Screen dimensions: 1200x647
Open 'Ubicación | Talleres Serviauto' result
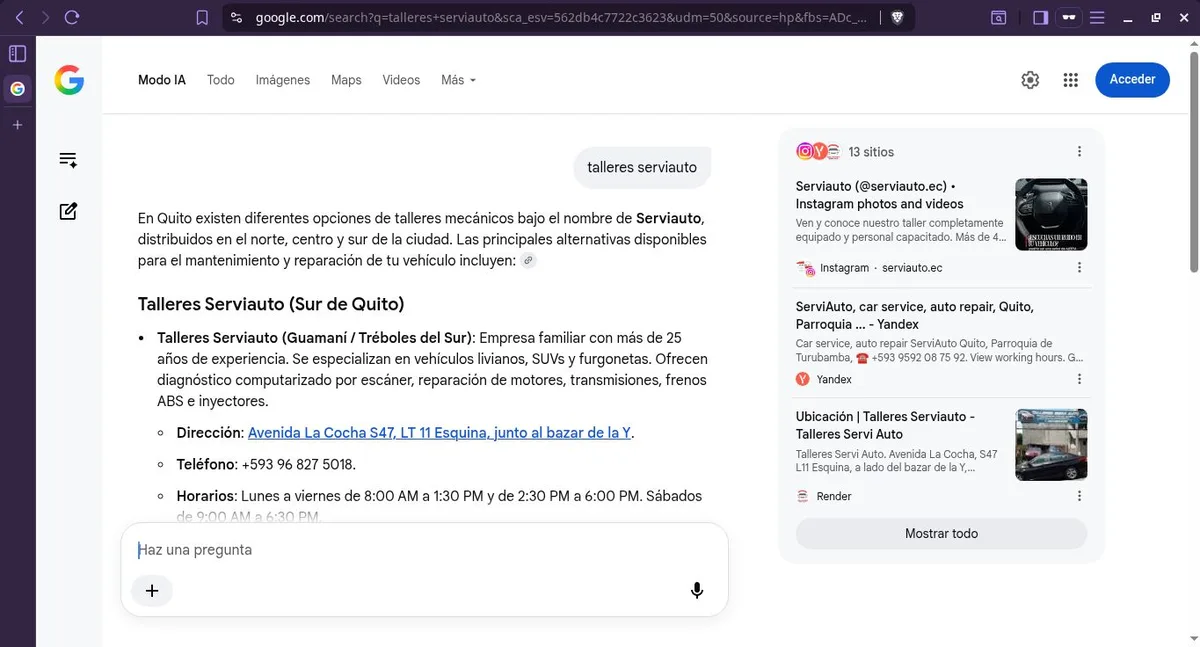pyautogui.click(x=885, y=425)
